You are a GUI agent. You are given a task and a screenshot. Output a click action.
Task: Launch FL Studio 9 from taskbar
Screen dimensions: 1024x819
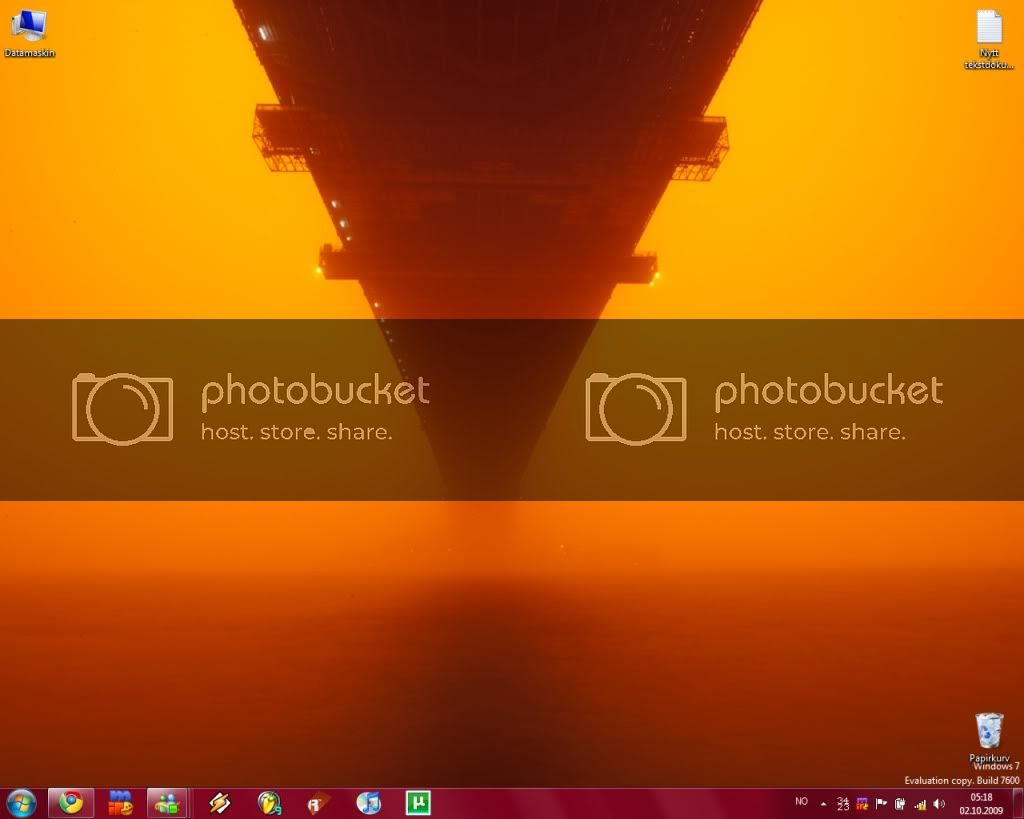pos(268,803)
